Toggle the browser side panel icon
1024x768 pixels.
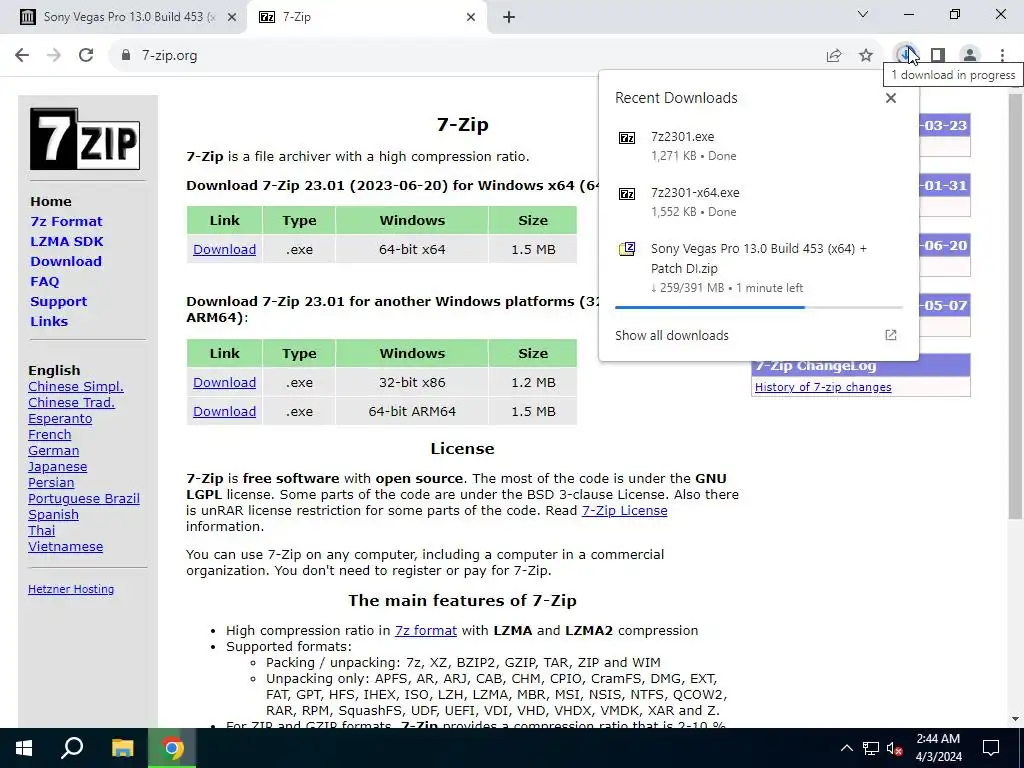coord(938,56)
